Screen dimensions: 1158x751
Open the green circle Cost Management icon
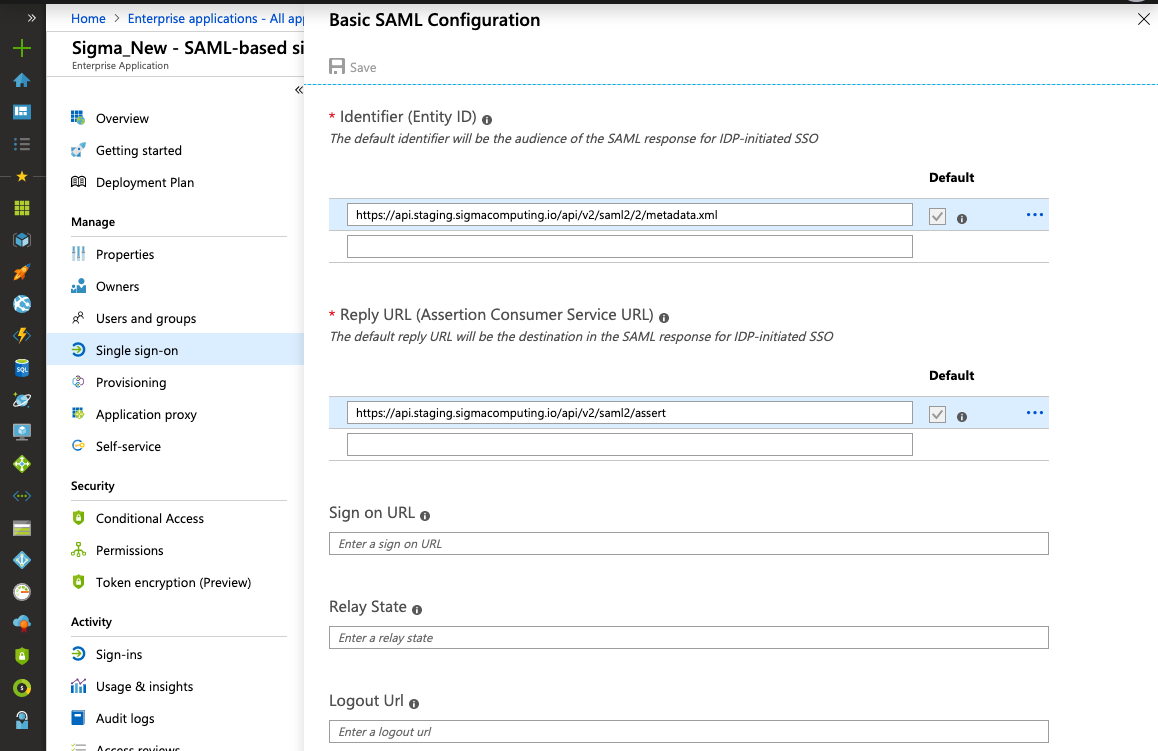click(22, 688)
